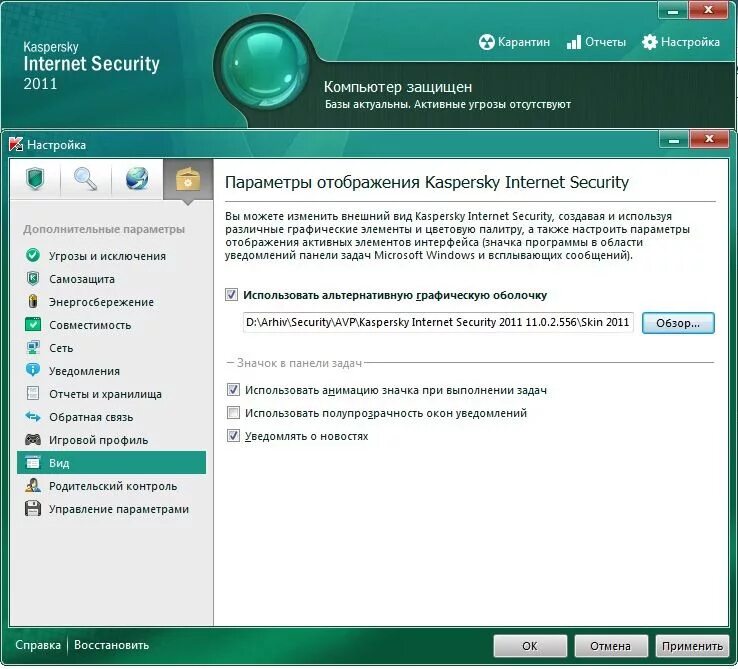The height and width of the screenshot is (669, 738).
Task: Open the Update globe tab
Action: (x=137, y=179)
